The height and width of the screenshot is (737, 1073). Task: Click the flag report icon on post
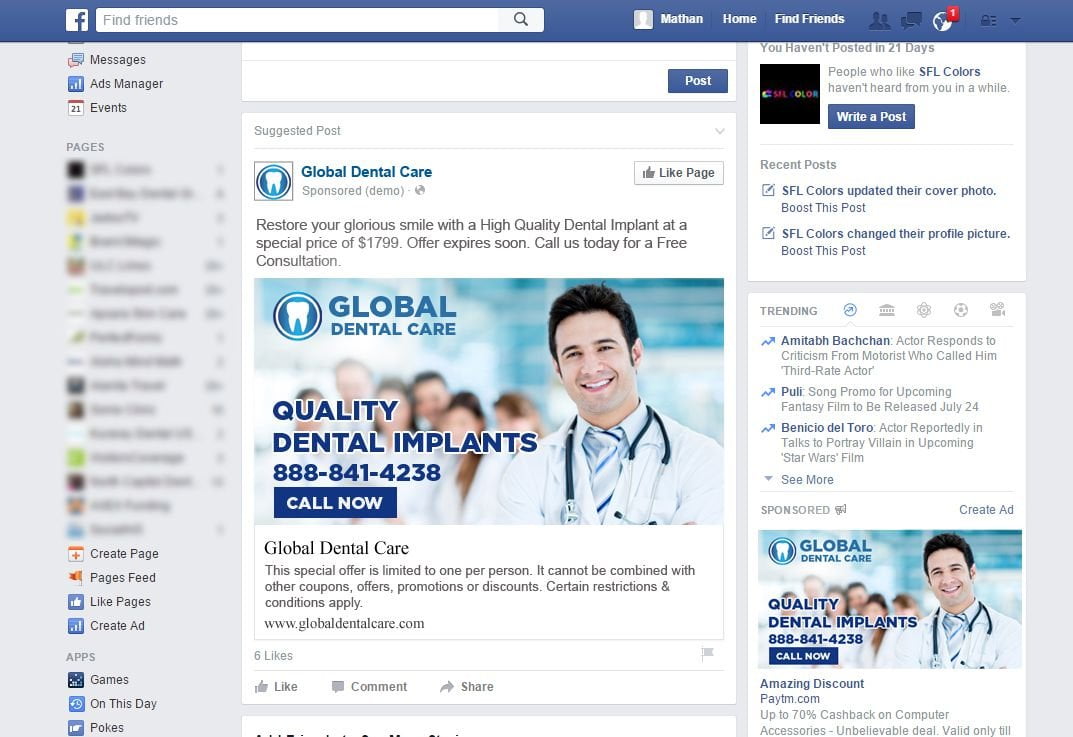coord(708,654)
